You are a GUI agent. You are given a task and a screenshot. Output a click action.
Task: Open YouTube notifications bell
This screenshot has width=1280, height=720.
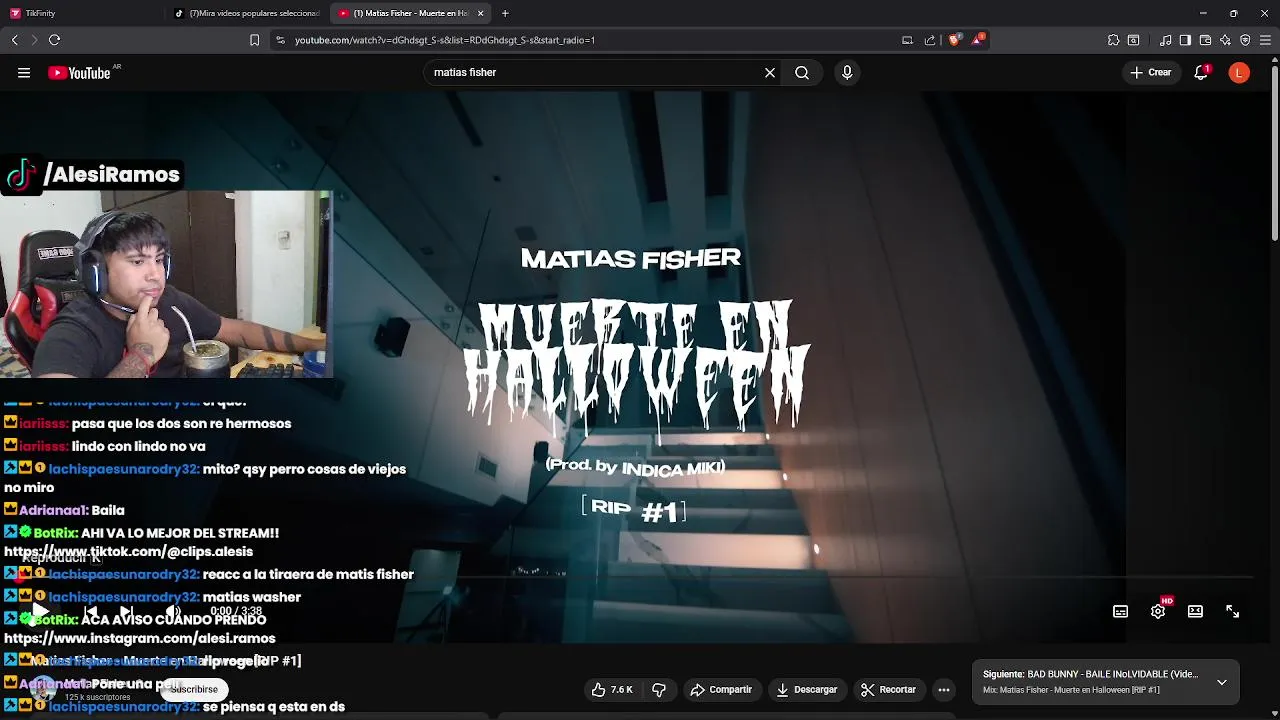pos(1202,73)
